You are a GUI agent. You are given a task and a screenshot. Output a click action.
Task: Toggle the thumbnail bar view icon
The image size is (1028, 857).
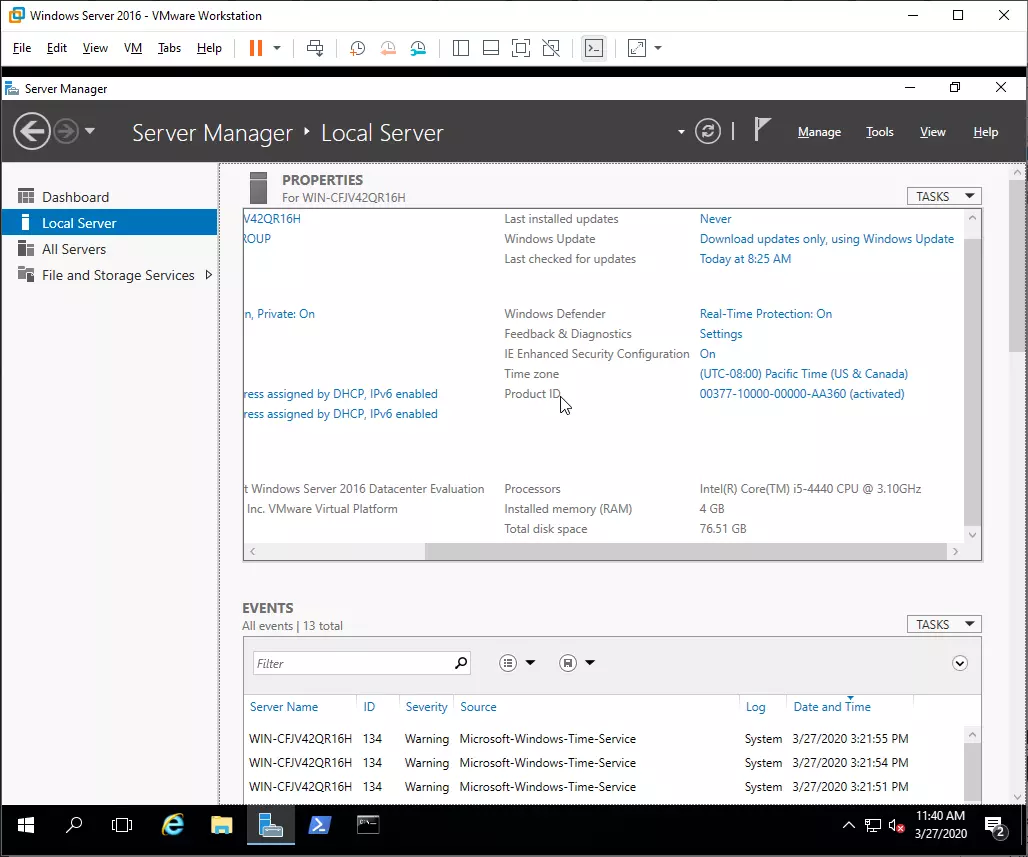pyautogui.click(x=491, y=48)
